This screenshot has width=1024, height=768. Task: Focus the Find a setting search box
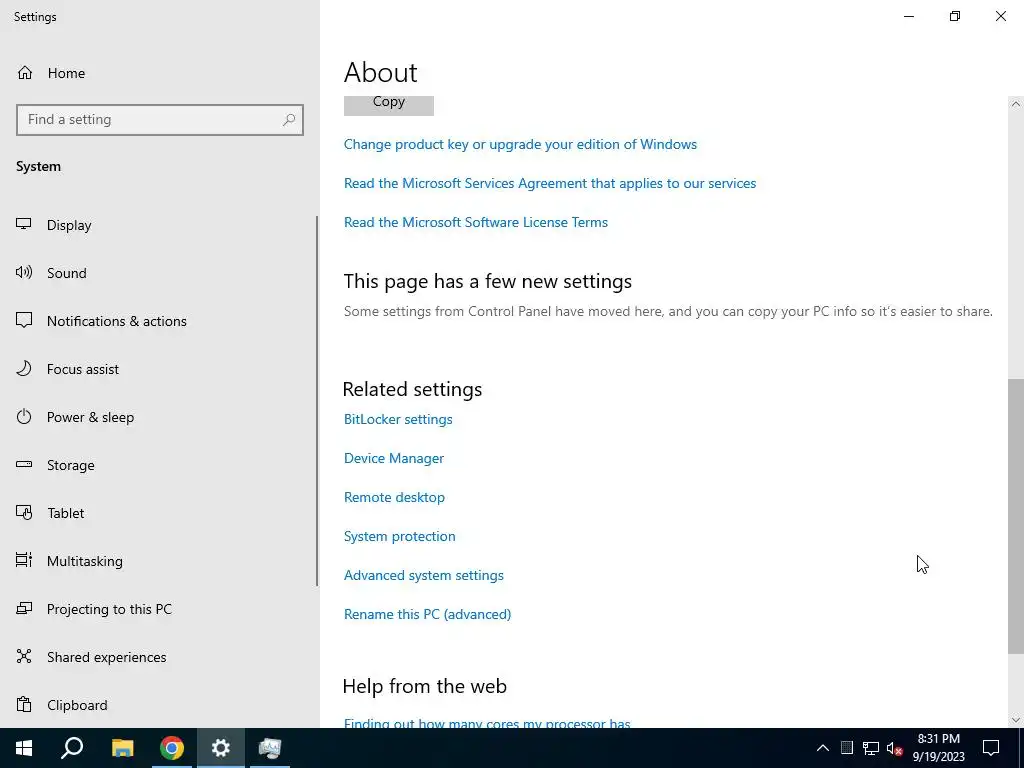coord(160,120)
